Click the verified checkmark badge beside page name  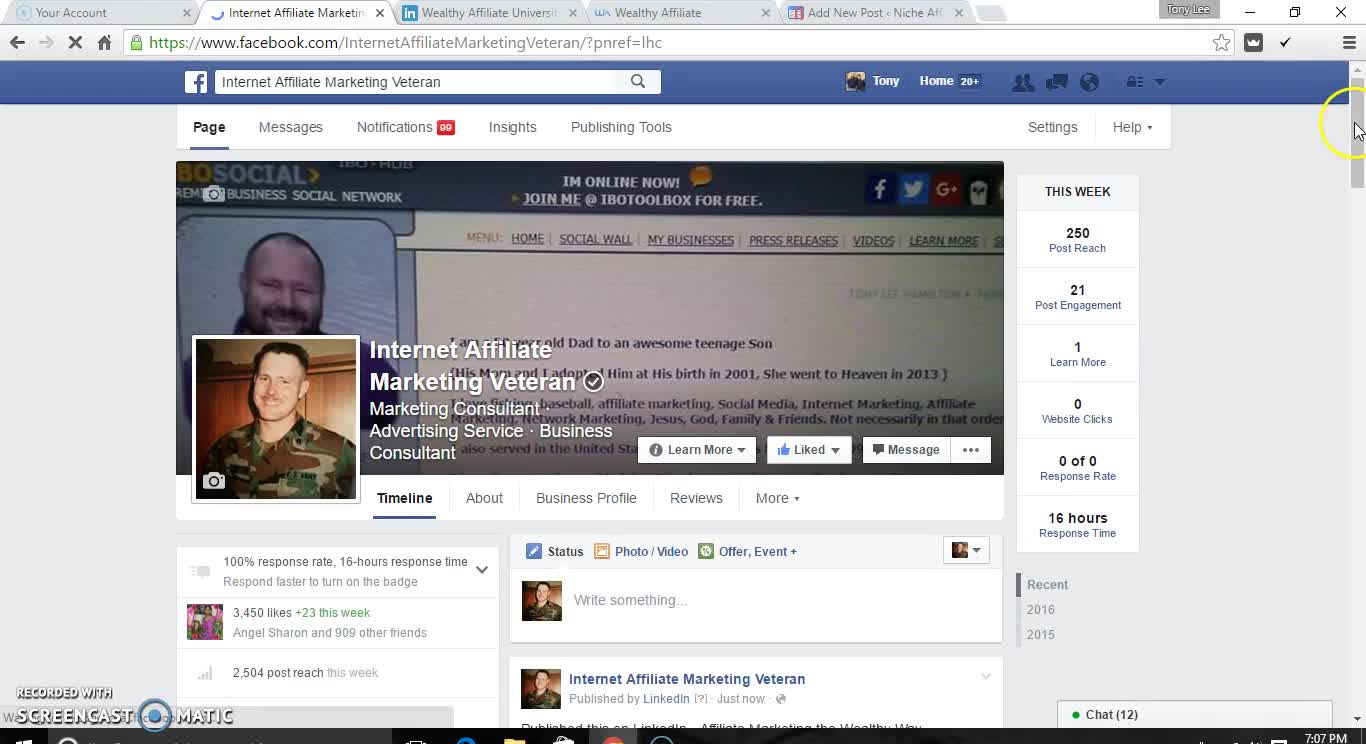pos(593,382)
